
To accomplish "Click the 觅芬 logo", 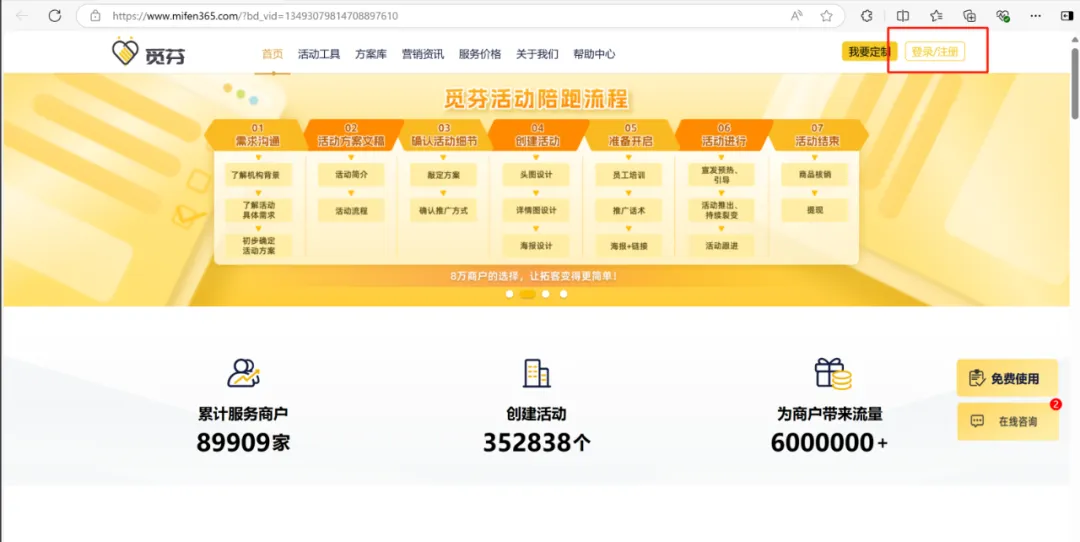I will click(148, 54).
